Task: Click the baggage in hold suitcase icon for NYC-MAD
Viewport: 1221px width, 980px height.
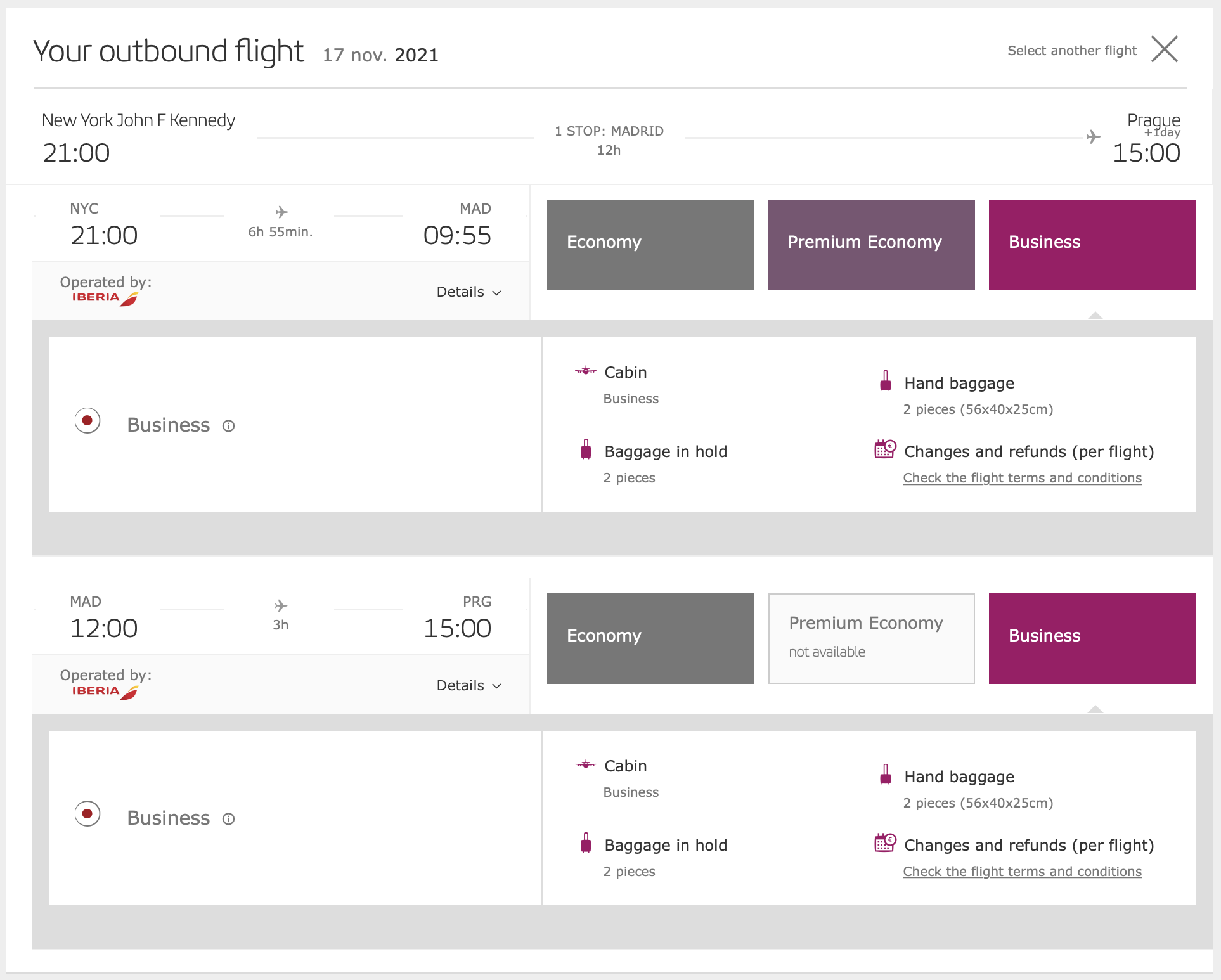Action: point(586,451)
